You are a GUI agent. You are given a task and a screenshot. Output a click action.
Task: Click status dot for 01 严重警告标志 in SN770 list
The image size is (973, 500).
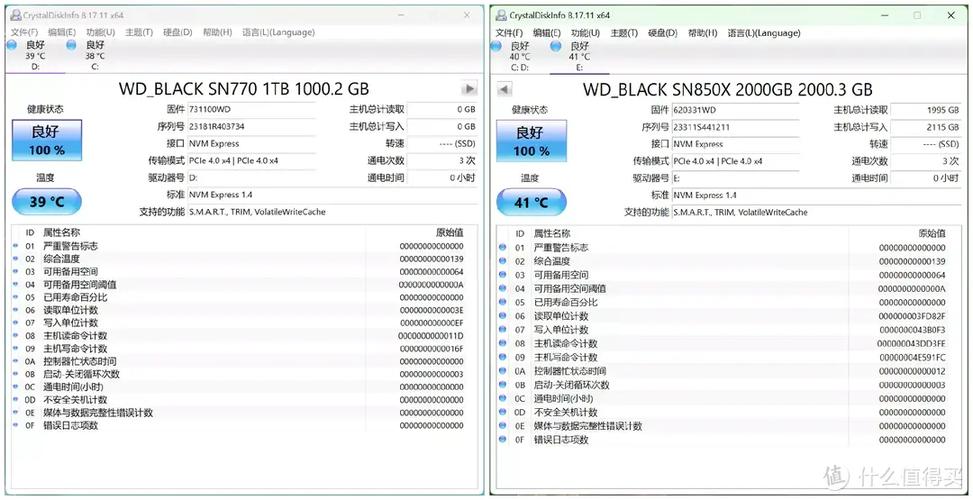point(16,246)
